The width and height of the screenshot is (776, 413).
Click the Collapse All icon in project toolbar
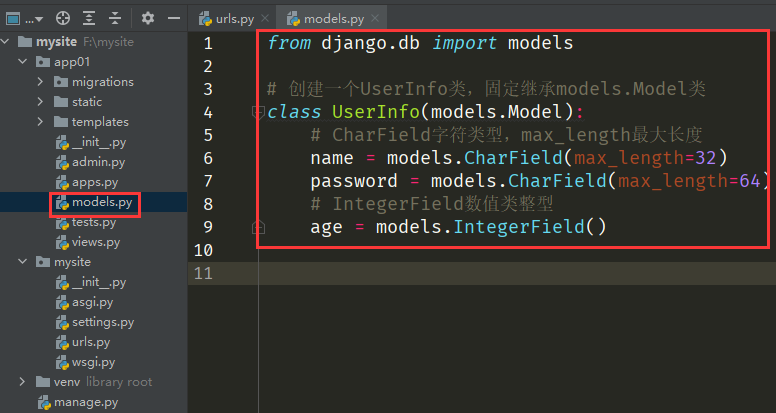click(115, 18)
